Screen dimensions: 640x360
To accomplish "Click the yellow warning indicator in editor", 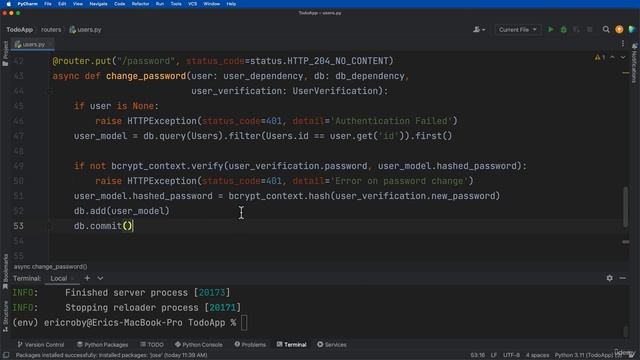I will [600, 58].
